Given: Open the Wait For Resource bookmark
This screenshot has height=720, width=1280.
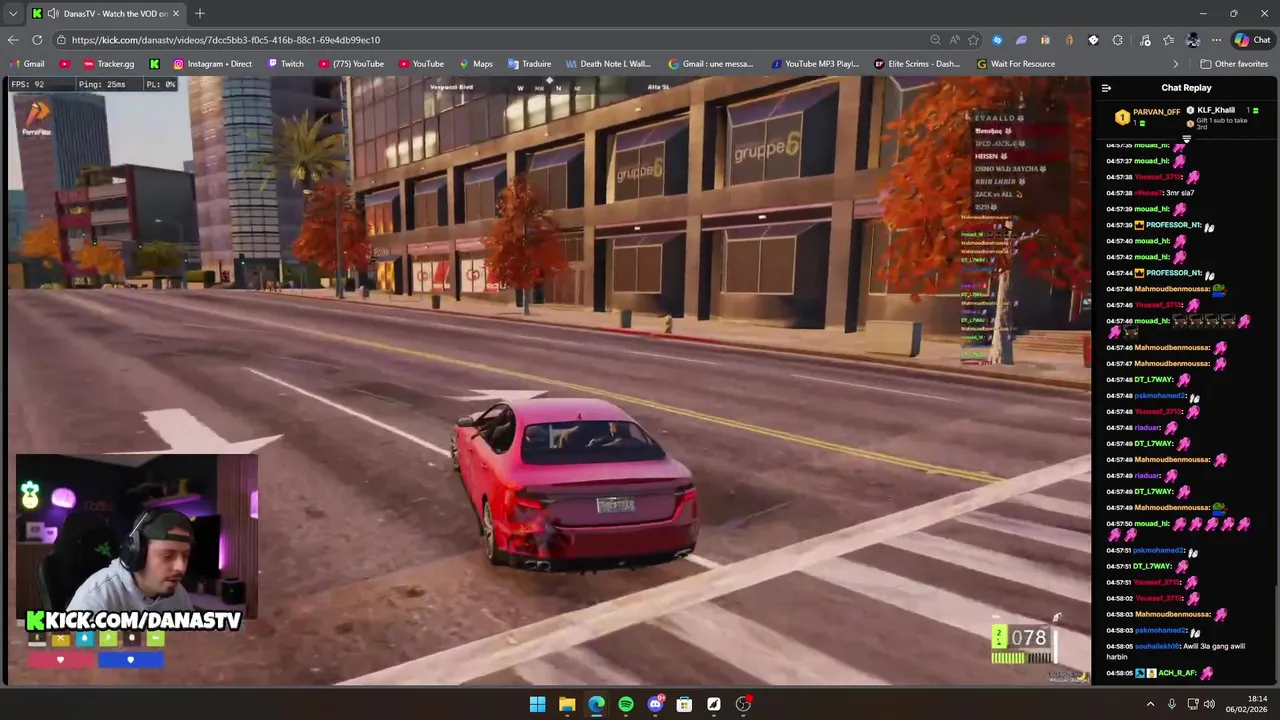Looking at the screenshot, I should [1015, 64].
